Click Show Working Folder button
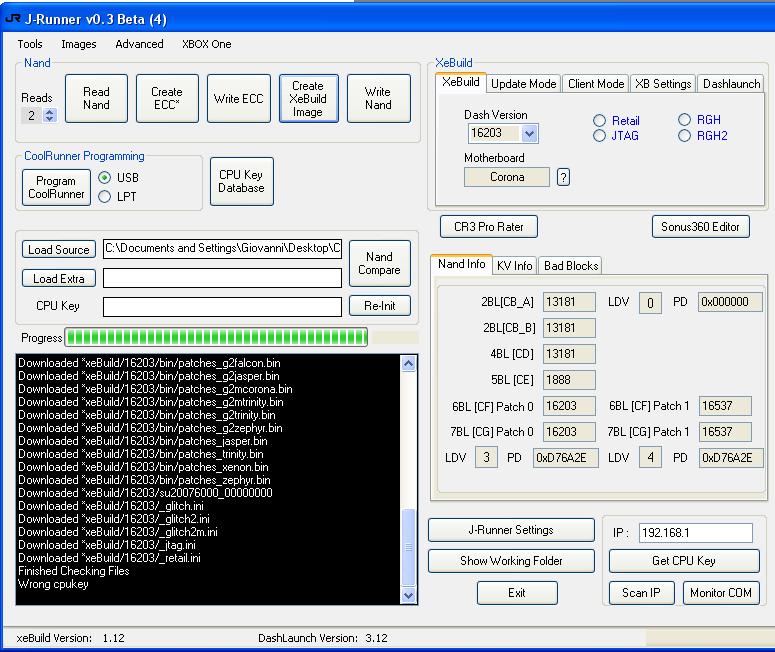The height and width of the screenshot is (652, 775). 511,561
